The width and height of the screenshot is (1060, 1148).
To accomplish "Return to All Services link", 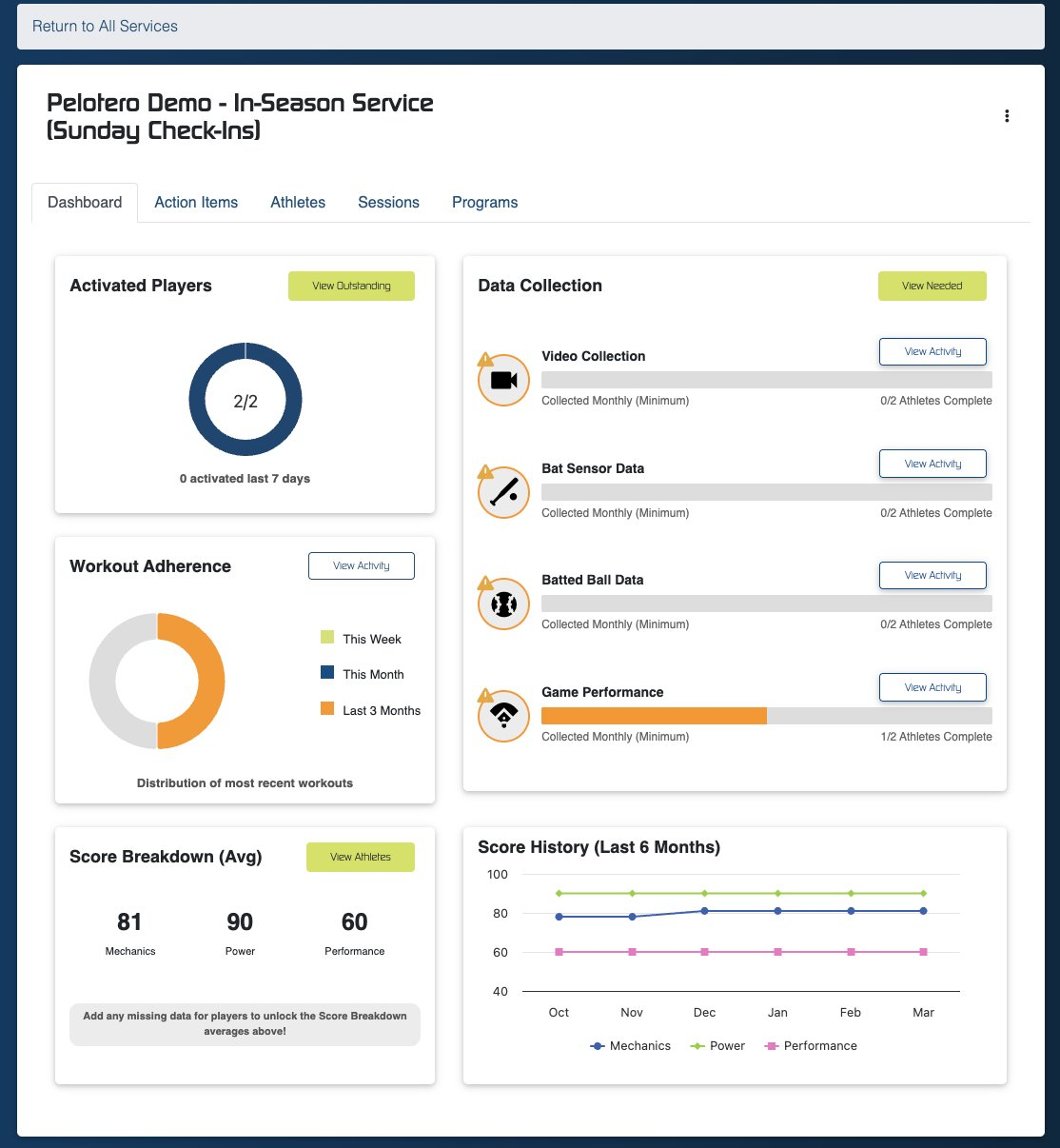I will pyautogui.click(x=105, y=27).
